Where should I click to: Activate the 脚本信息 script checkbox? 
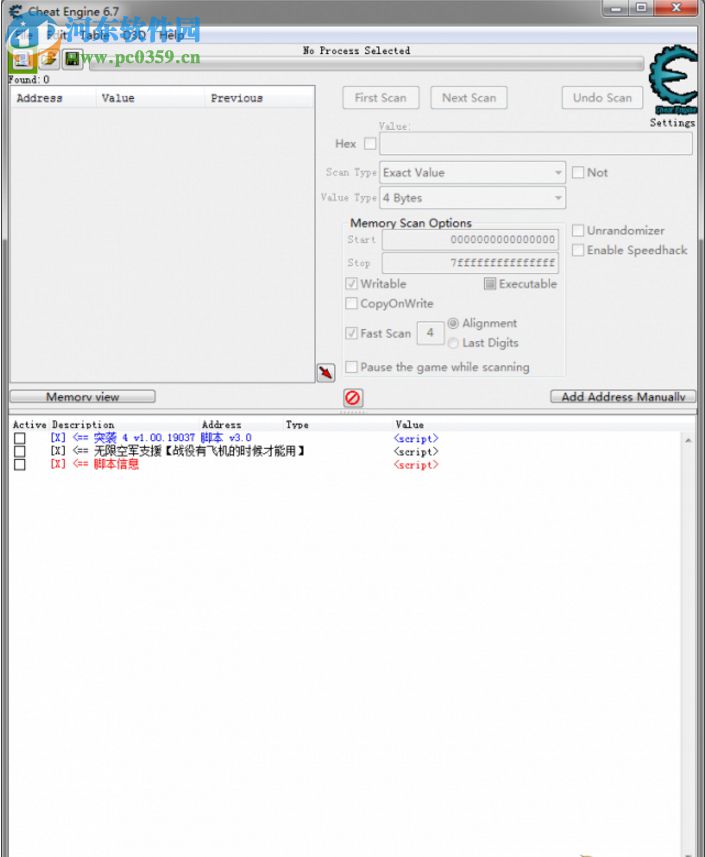20,464
